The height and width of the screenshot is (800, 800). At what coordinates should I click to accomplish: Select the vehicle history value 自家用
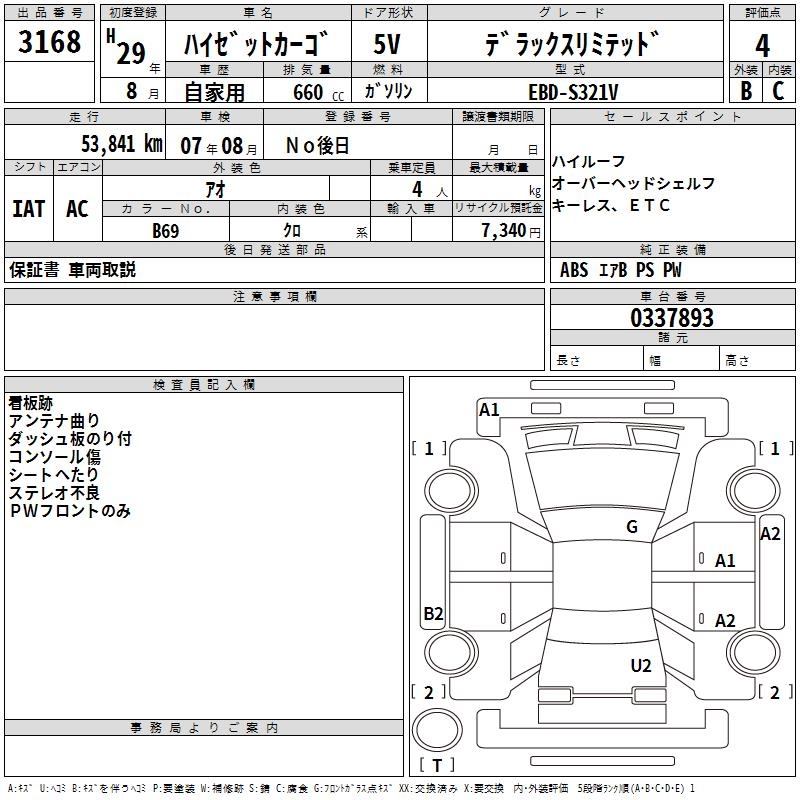point(214,92)
